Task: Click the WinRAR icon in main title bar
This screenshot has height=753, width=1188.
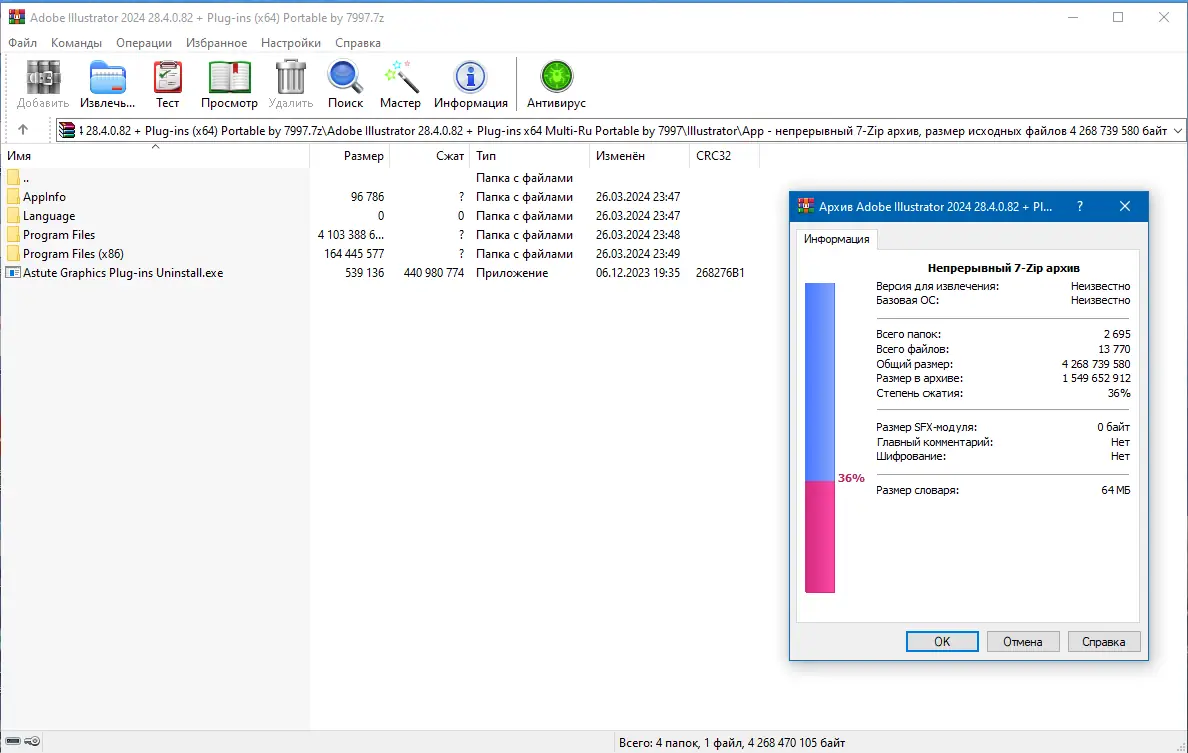Action: pos(16,17)
